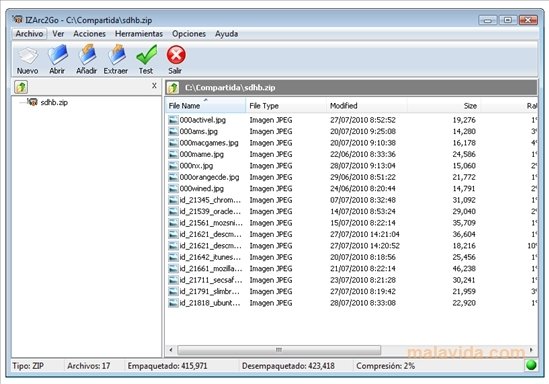Image resolution: width=549 pixels, height=384 pixels.
Task: Click the icon of id_21345_chrom file
Action: click(x=173, y=200)
